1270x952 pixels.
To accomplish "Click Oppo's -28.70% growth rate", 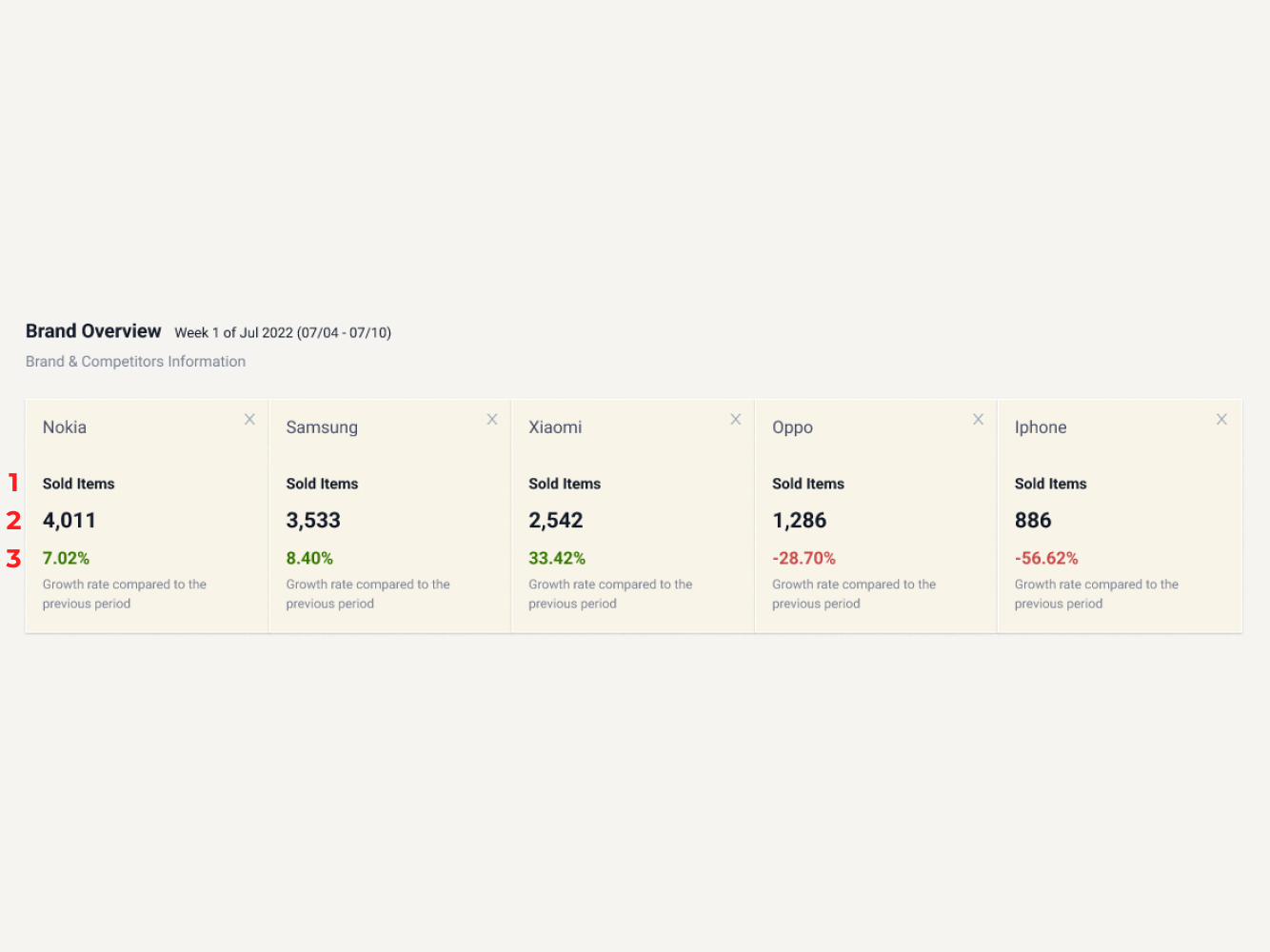I will click(804, 559).
